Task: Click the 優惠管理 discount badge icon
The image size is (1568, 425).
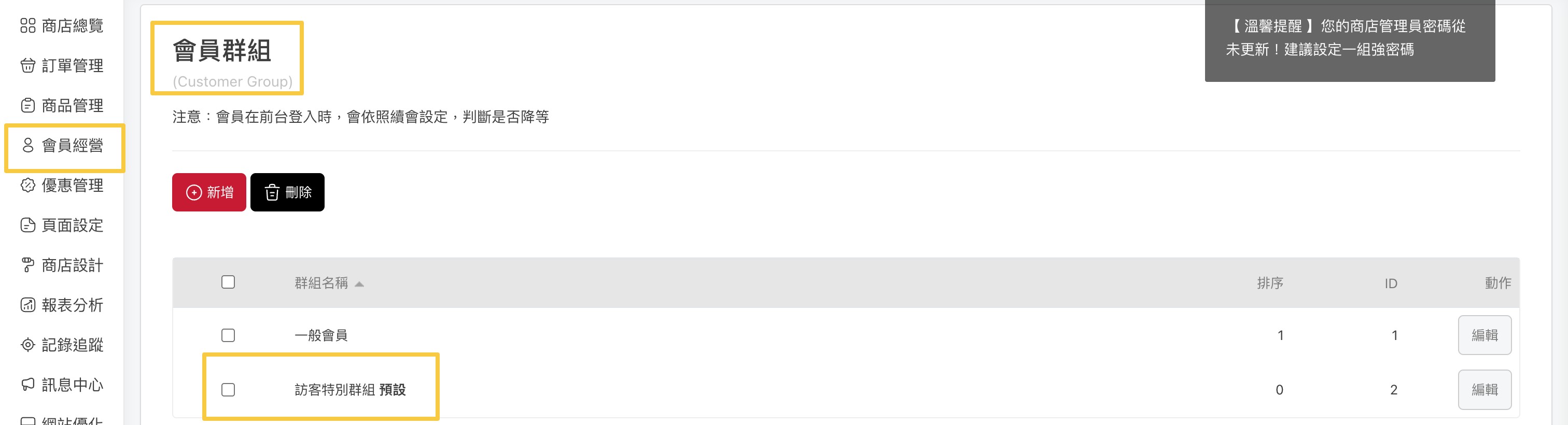Action: [x=28, y=186]
